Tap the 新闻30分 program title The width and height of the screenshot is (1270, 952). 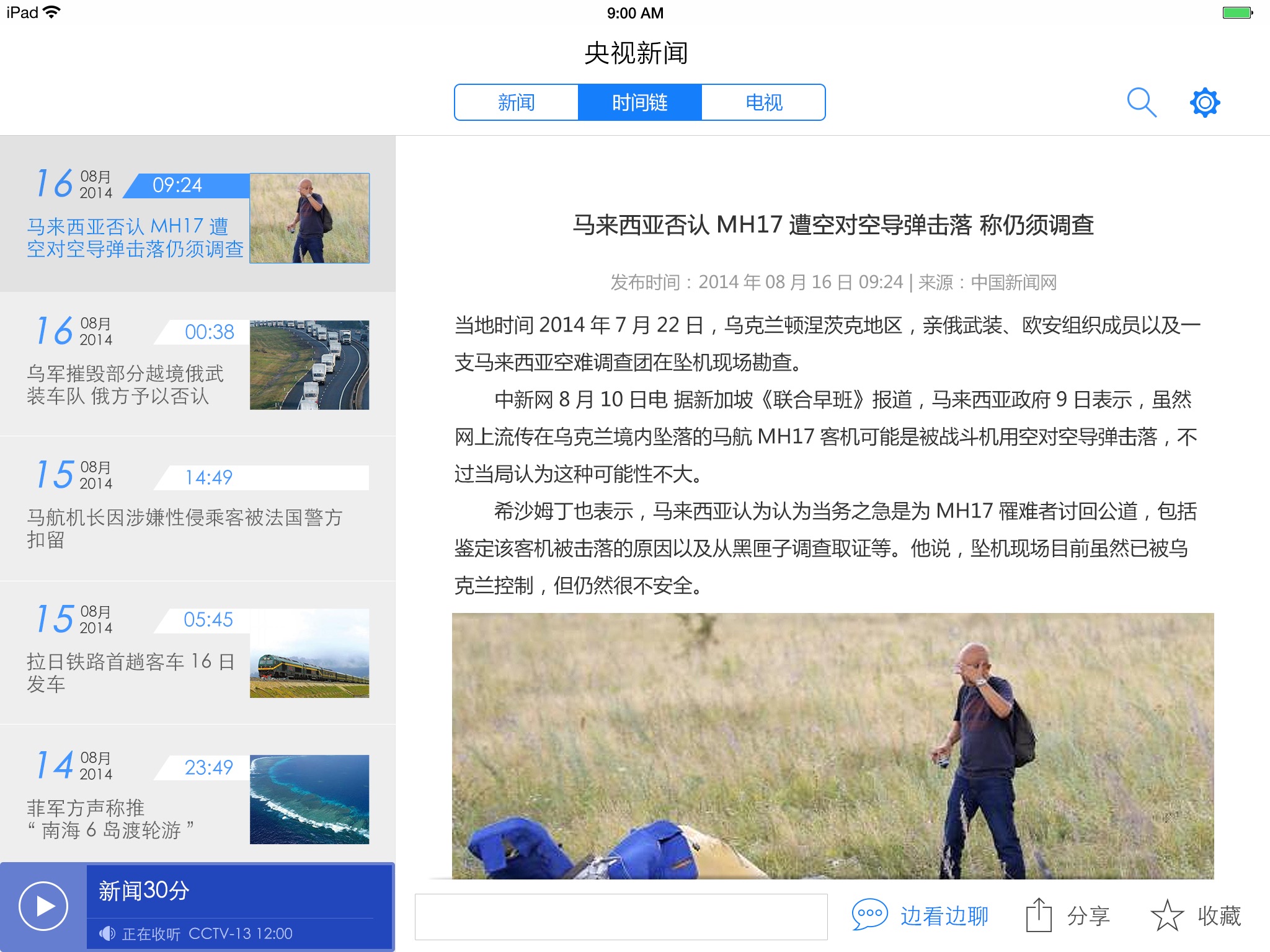coord(144,891)
